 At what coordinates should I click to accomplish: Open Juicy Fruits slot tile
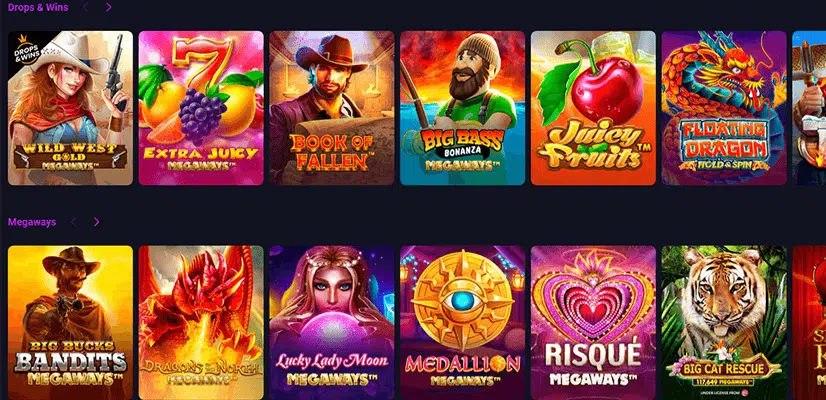[x=593, y=108]
